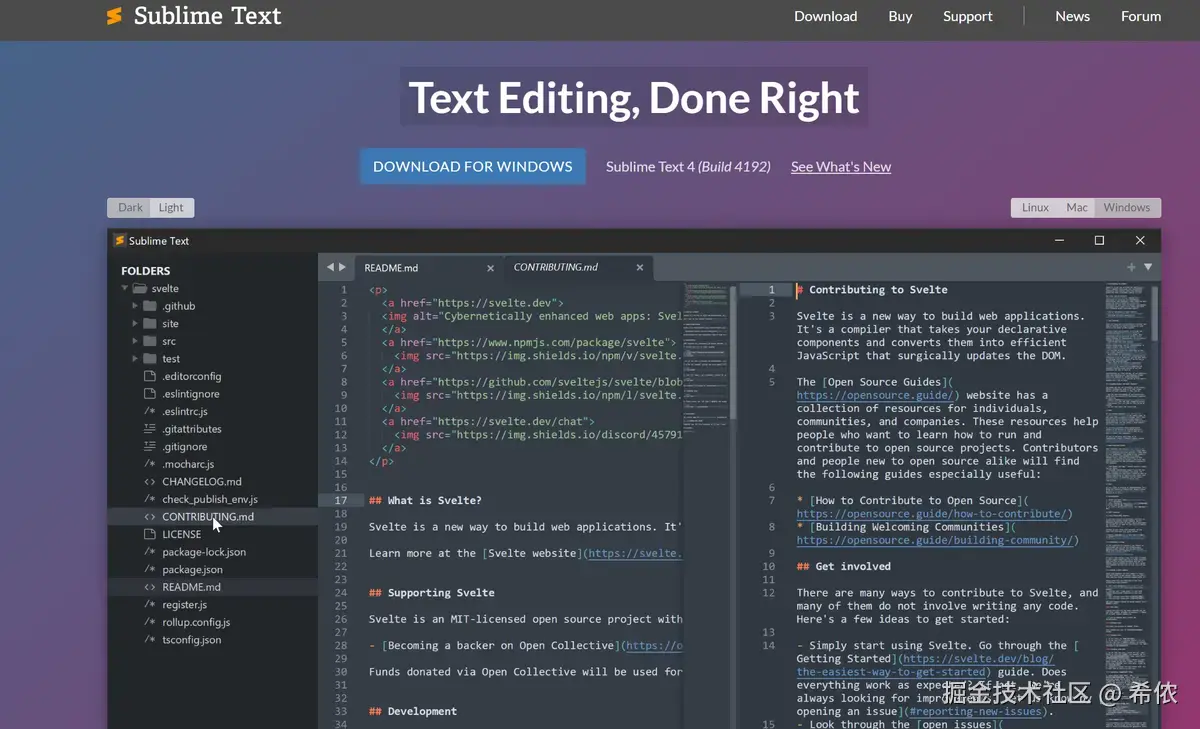Show the Mac version screenshot
This screenshot has height=729, width=1200.
(x=1077, y=208)
